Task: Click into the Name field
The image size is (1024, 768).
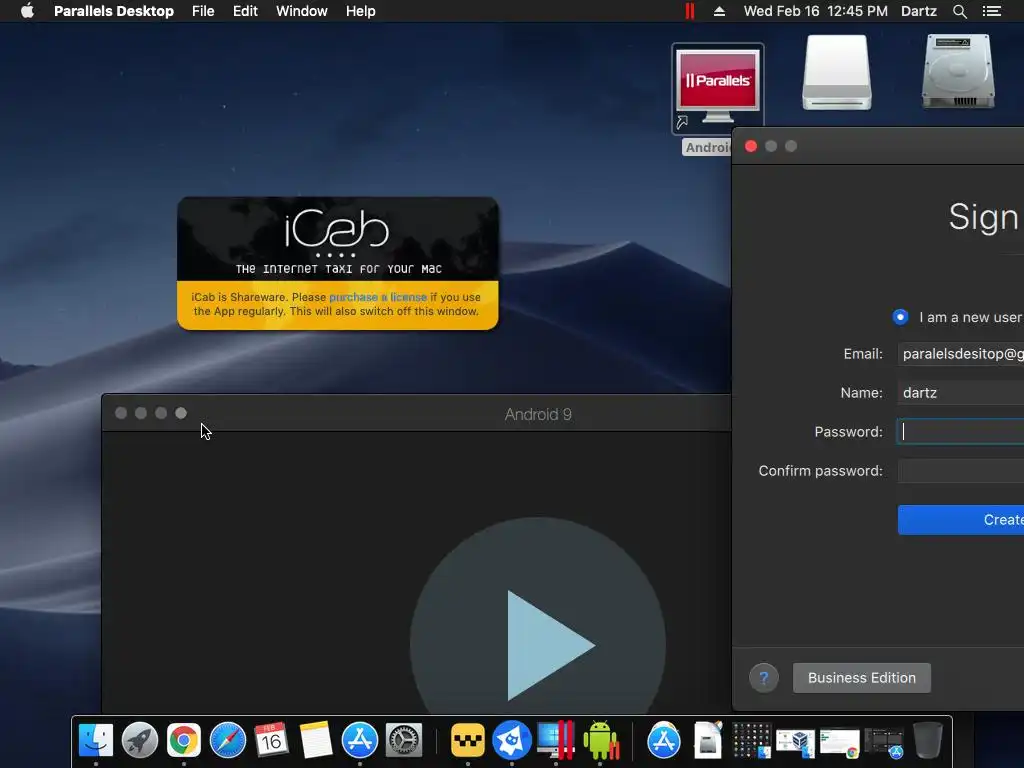Action: tap(961, 393)
